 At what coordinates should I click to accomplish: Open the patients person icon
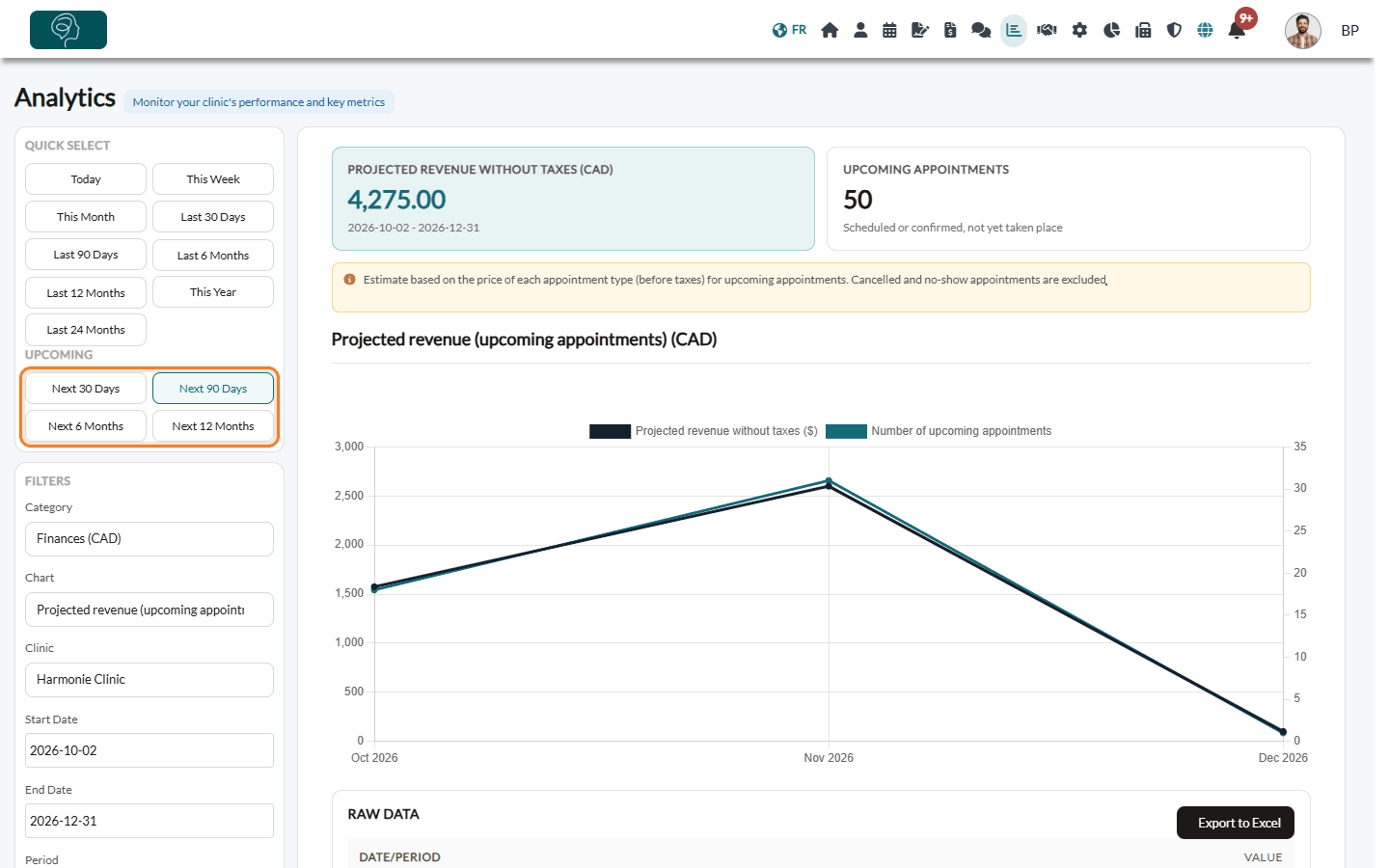coord(860,30)
